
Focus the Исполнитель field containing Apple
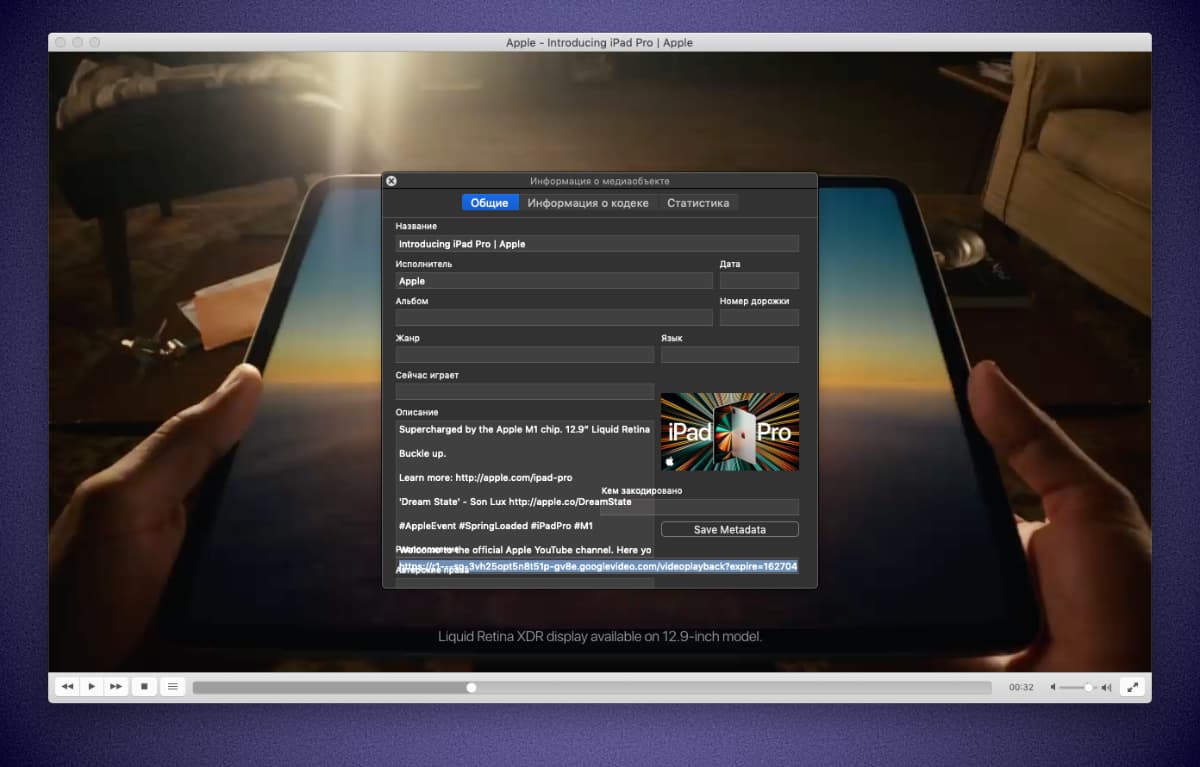[x=553, y=281]
